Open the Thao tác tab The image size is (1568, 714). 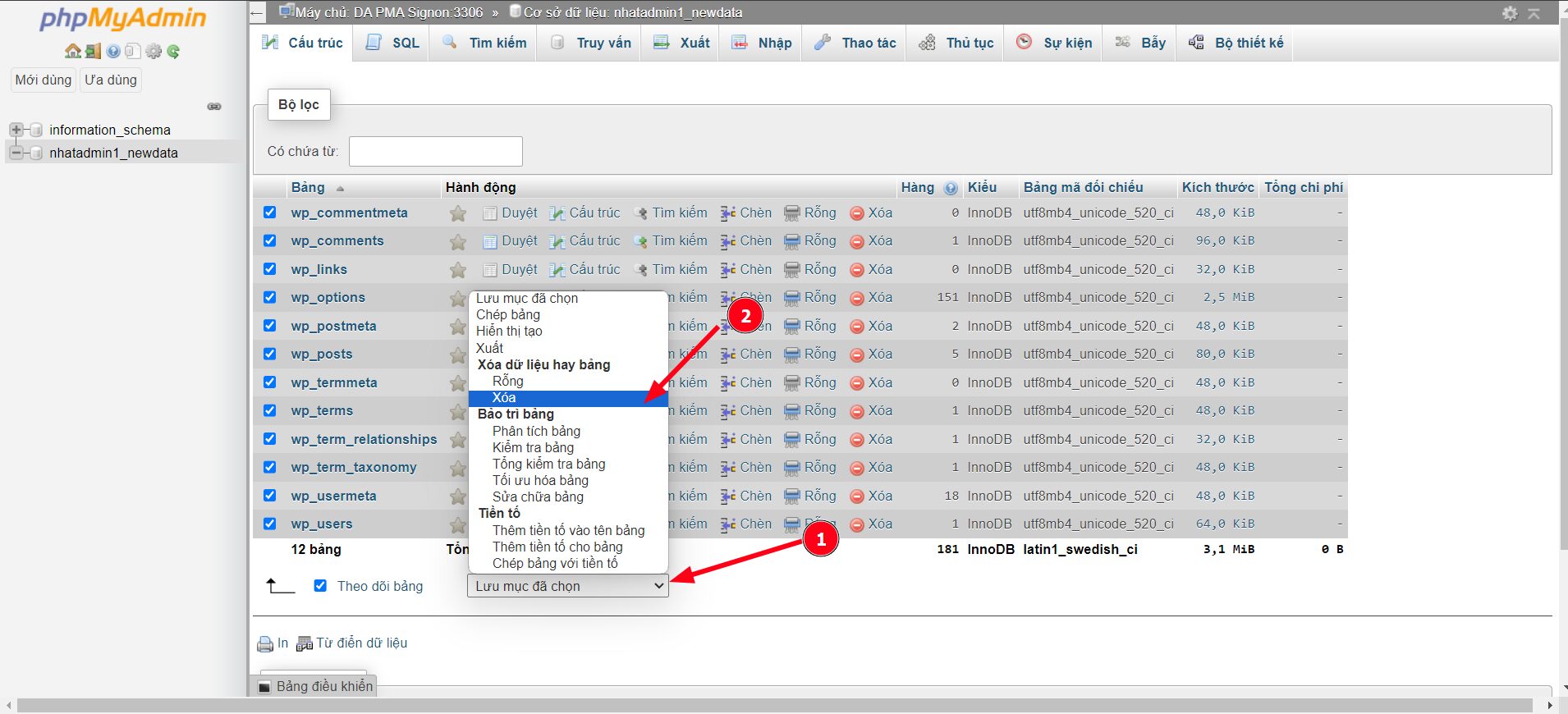tap(855, 43)
